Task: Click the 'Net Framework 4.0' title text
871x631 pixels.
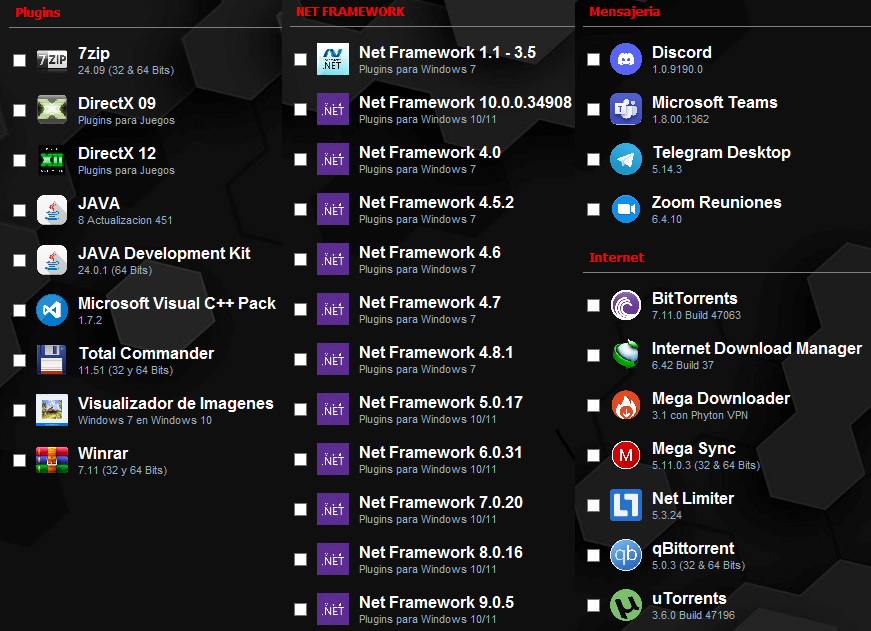Action: click(430, 152)
